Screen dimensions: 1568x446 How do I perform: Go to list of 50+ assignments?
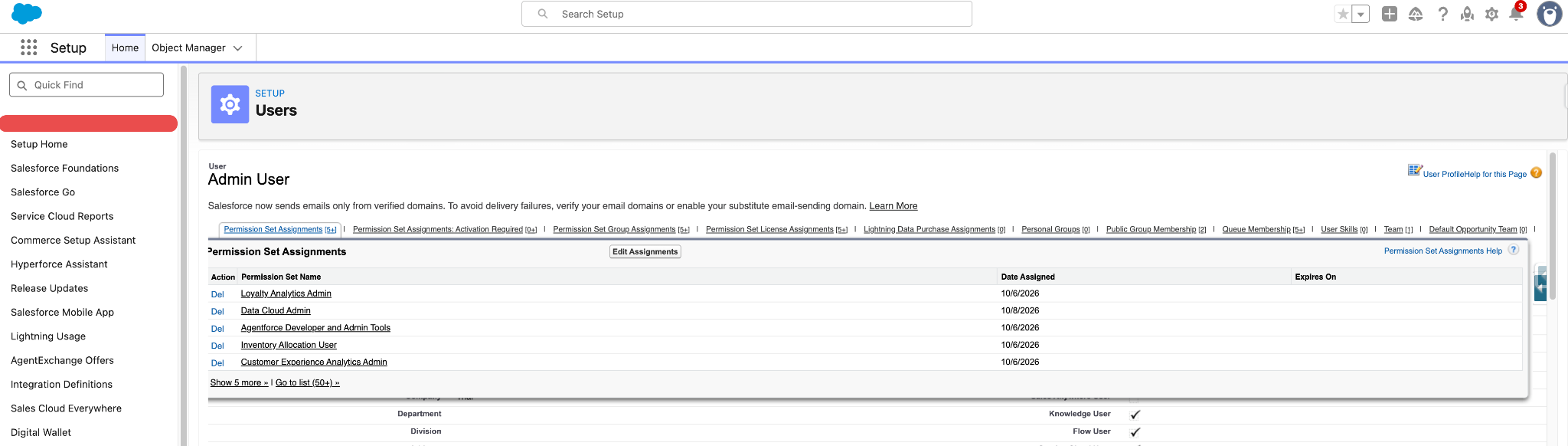307,382
